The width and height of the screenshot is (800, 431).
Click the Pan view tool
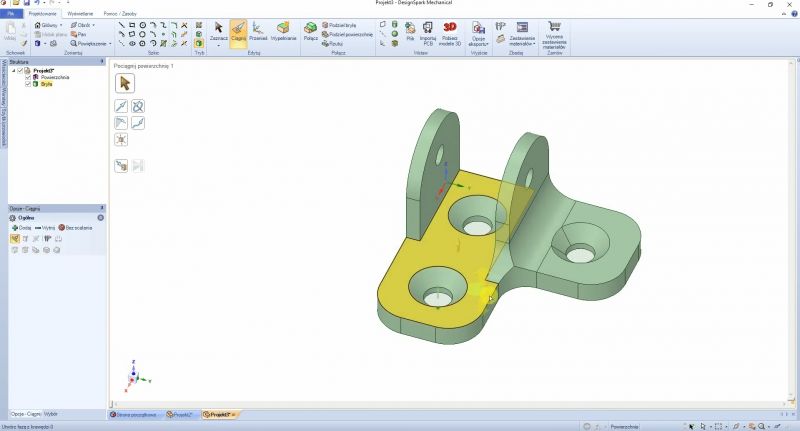78,34
